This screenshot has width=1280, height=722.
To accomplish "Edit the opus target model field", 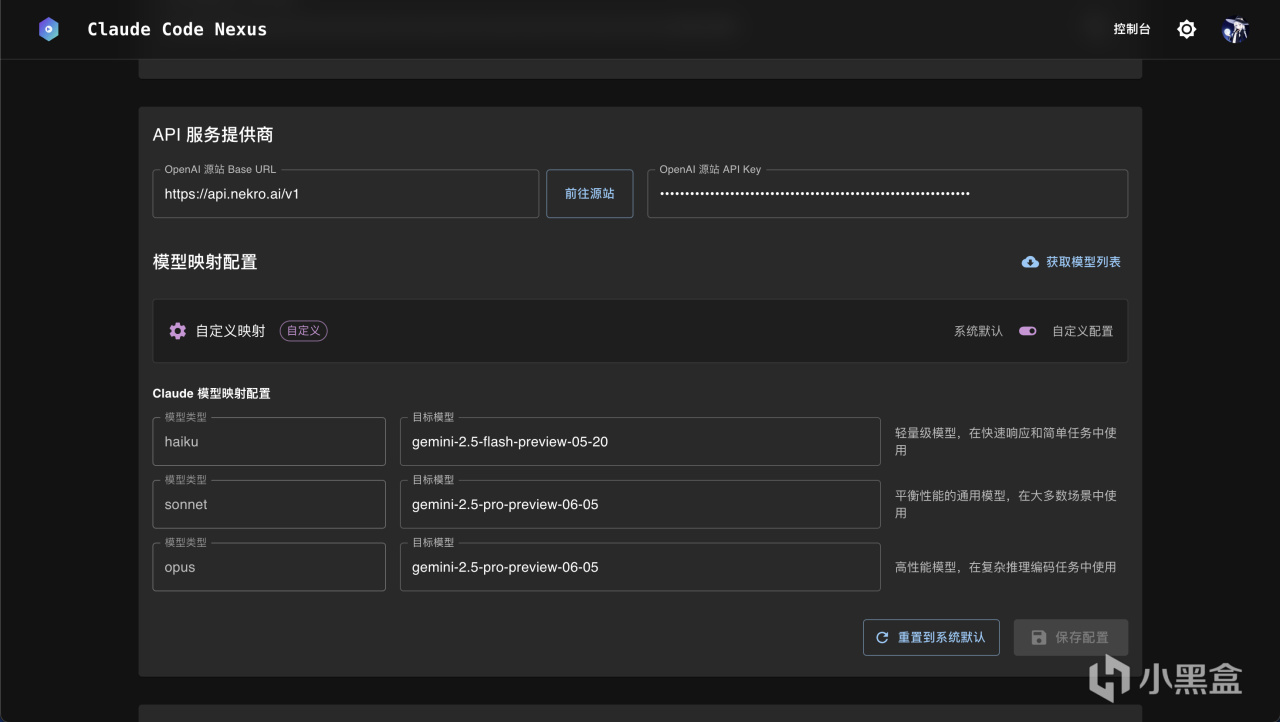I will (x=640, y=567).
